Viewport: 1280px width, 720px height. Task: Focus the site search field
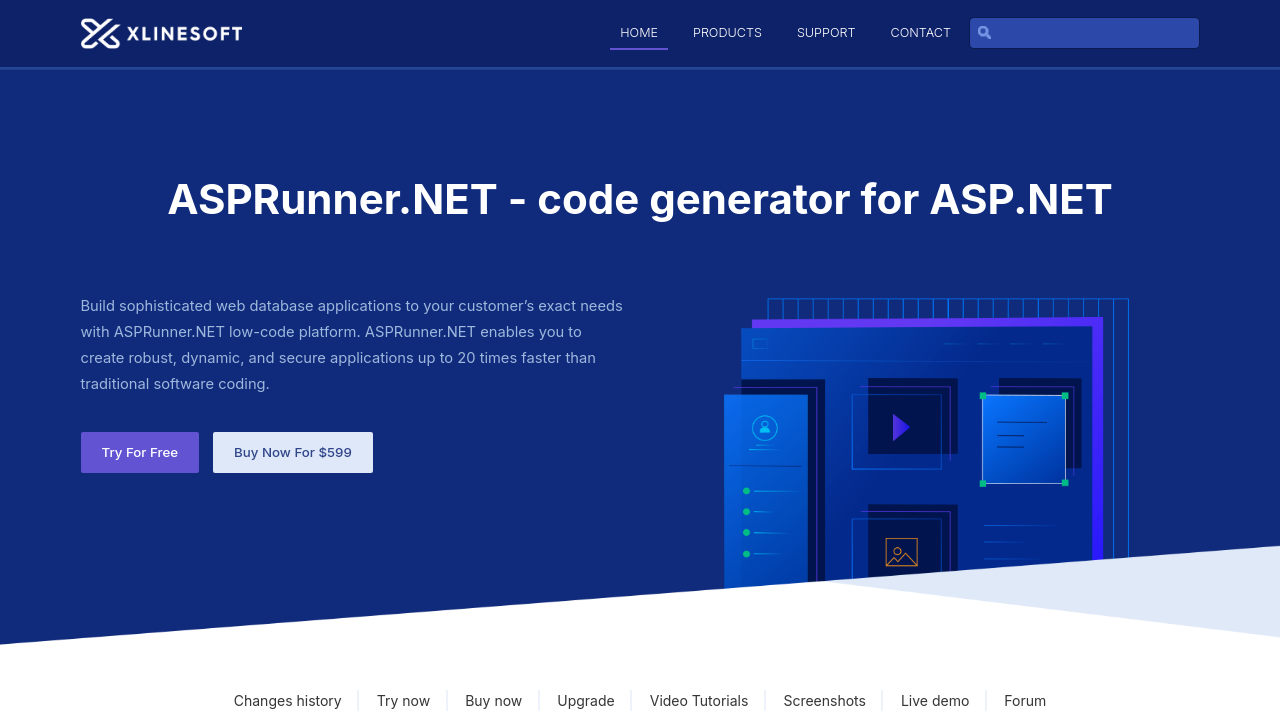[x=1095, y=33]
